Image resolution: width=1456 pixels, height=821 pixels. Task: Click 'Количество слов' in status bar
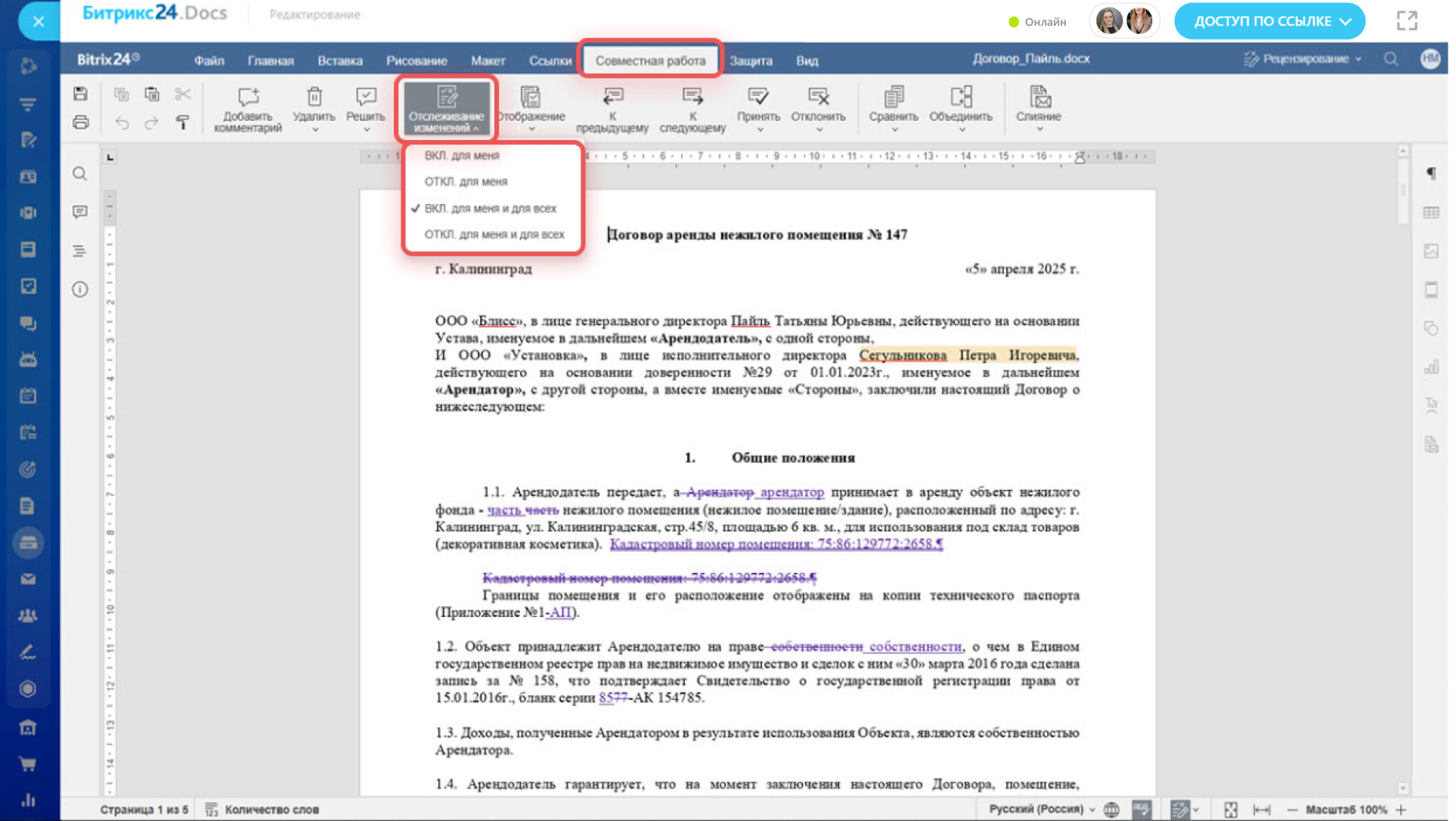[271, 809]
